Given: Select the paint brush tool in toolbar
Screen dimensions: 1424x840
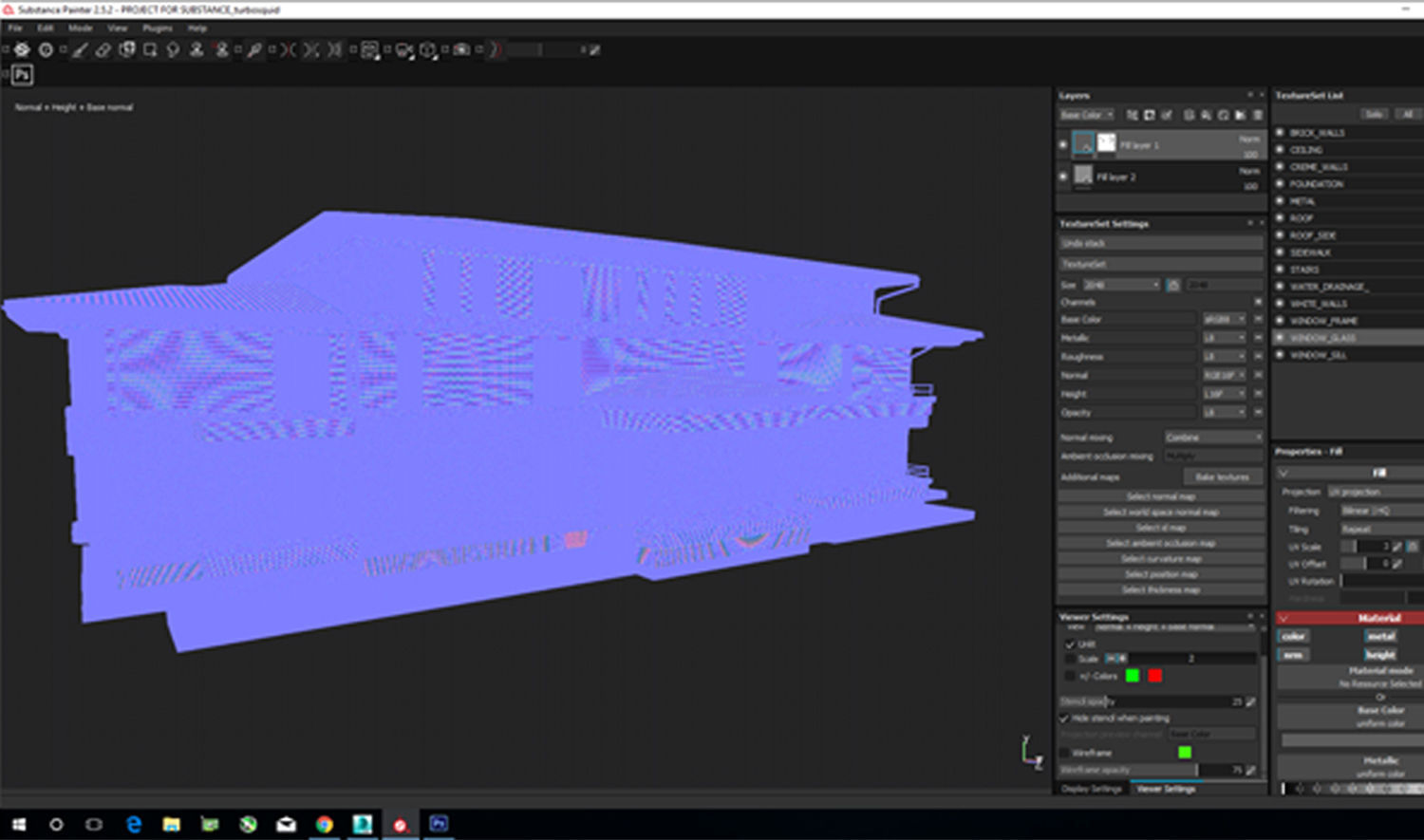Looking at the screenshot, I should (x=80, y=49).
